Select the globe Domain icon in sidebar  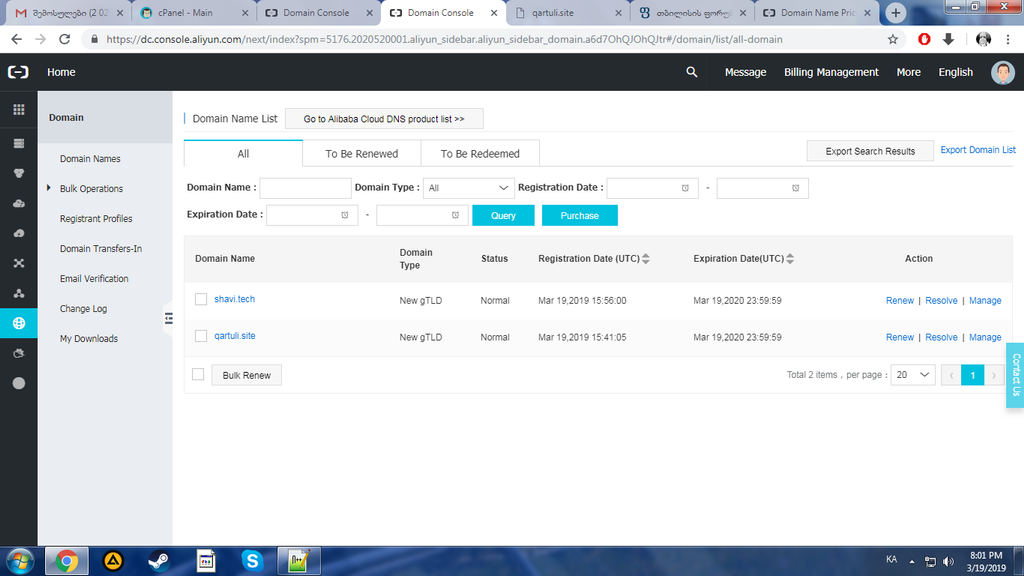click(18, 323)
